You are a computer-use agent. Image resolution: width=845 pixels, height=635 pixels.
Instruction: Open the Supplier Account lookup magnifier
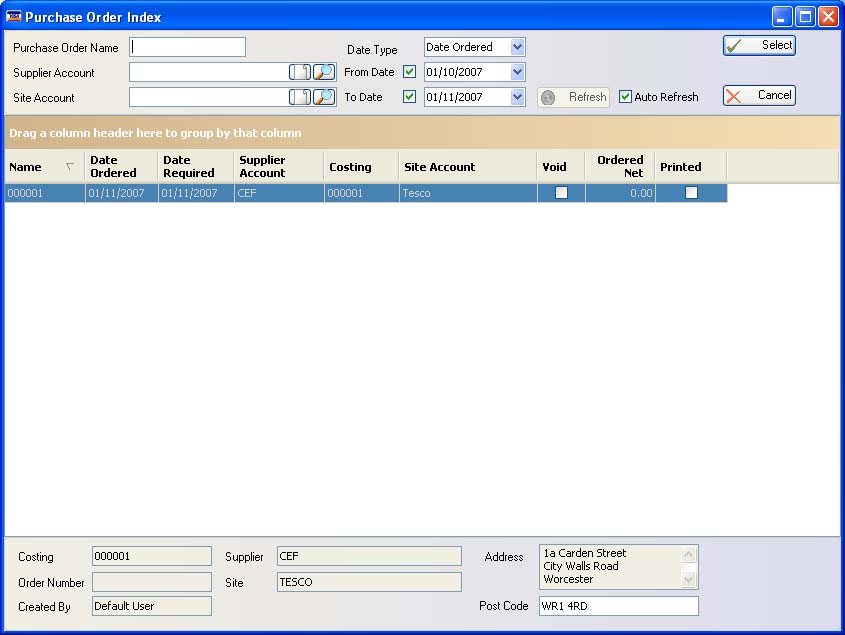point(322,72)
